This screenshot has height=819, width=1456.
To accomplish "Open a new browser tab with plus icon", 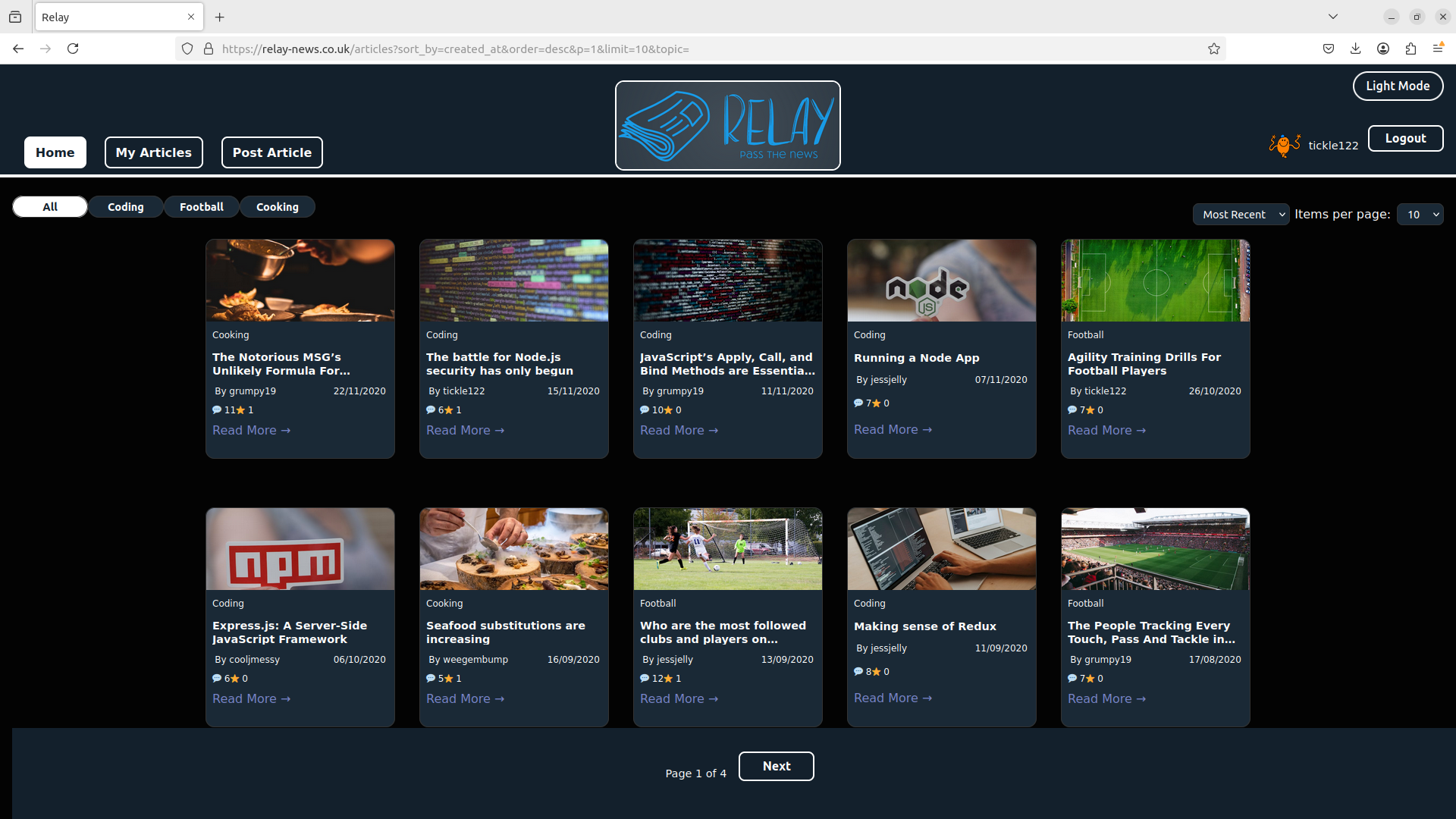I will pos(220,17).
